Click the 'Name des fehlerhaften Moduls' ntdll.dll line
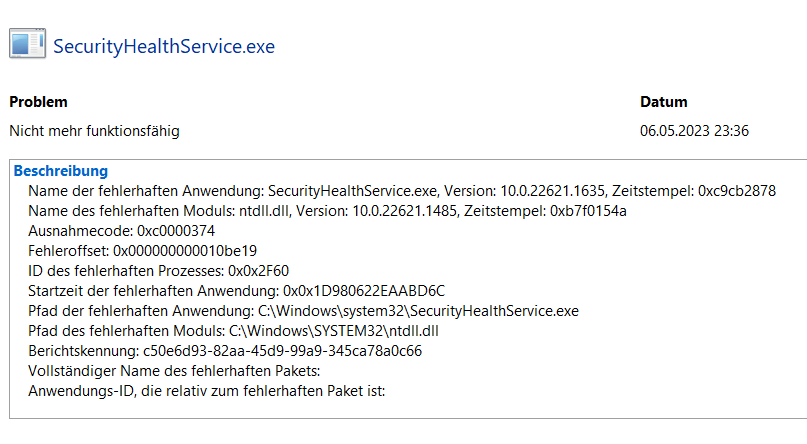The height and width of the screenshot is (444, 807). click(x=327, y=210)
